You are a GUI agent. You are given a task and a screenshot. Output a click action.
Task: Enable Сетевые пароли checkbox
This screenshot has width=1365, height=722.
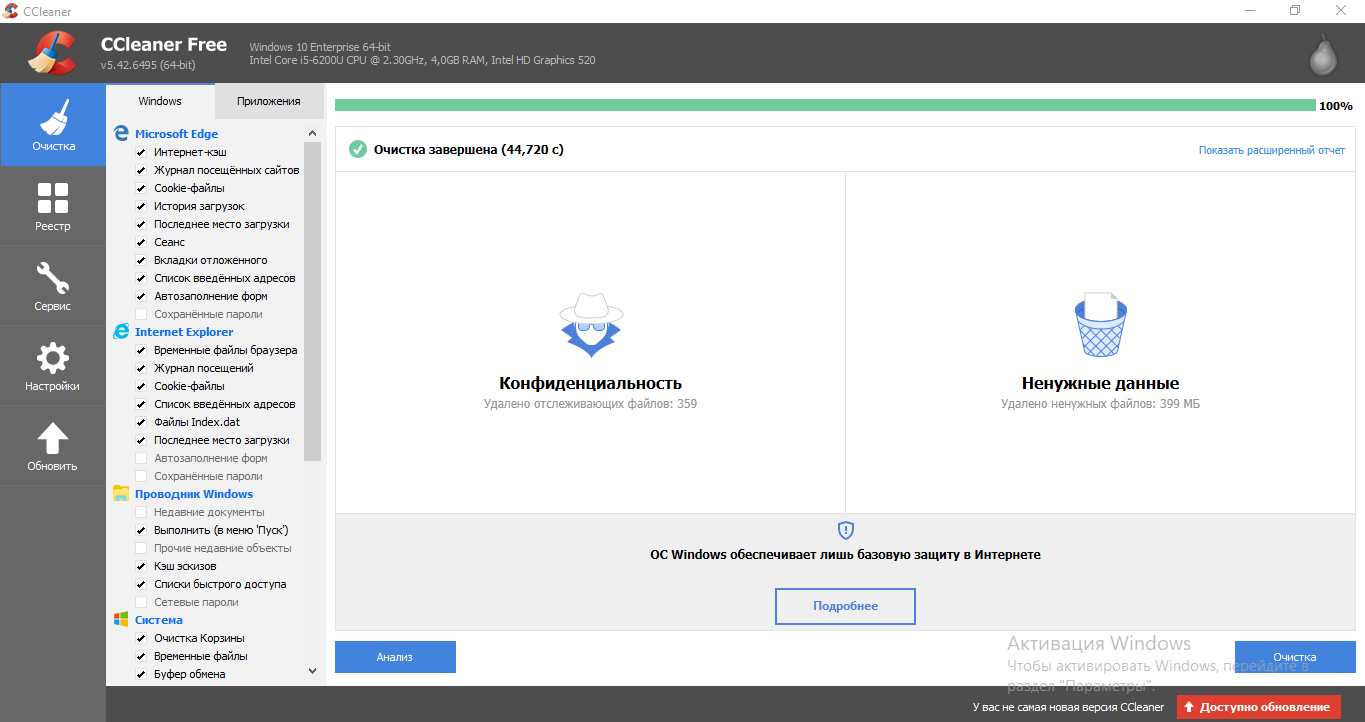[x=141, y=602]
